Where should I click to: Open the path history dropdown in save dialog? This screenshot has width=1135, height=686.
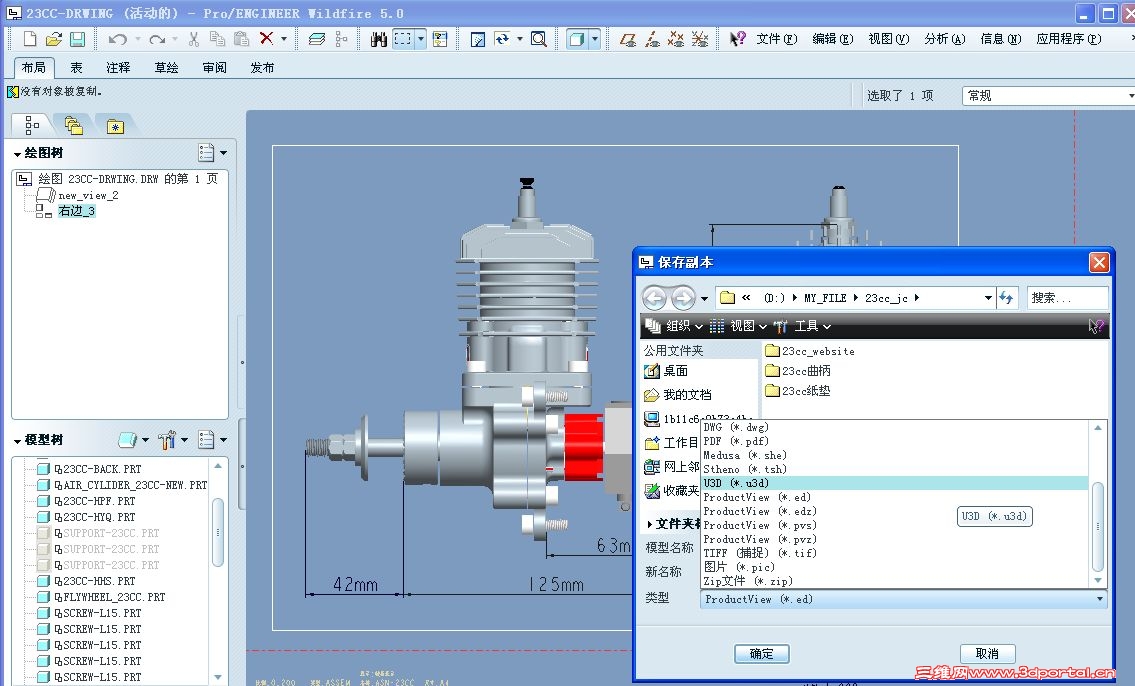[988, 297]
